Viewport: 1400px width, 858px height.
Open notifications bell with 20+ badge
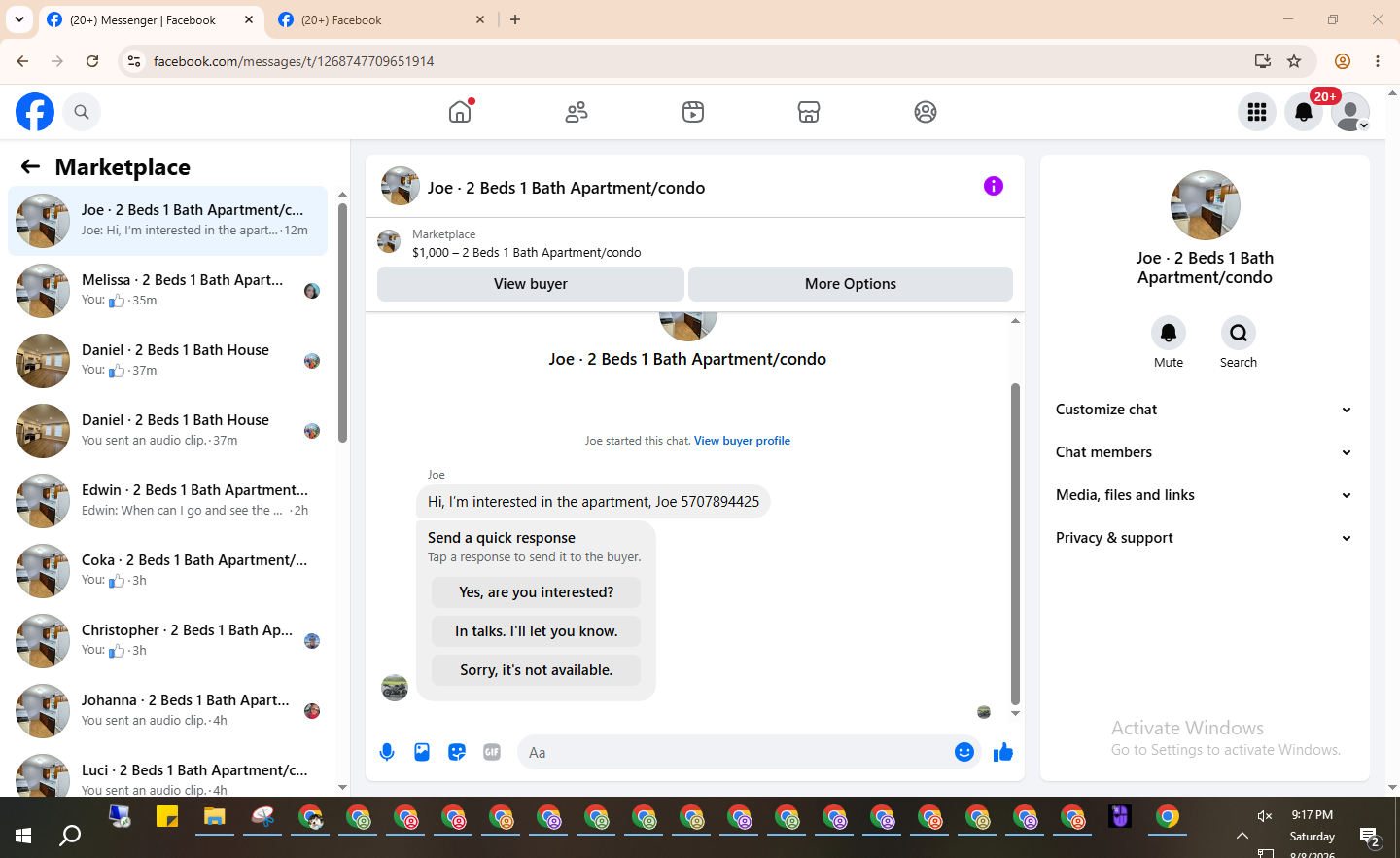point(1304,112)
